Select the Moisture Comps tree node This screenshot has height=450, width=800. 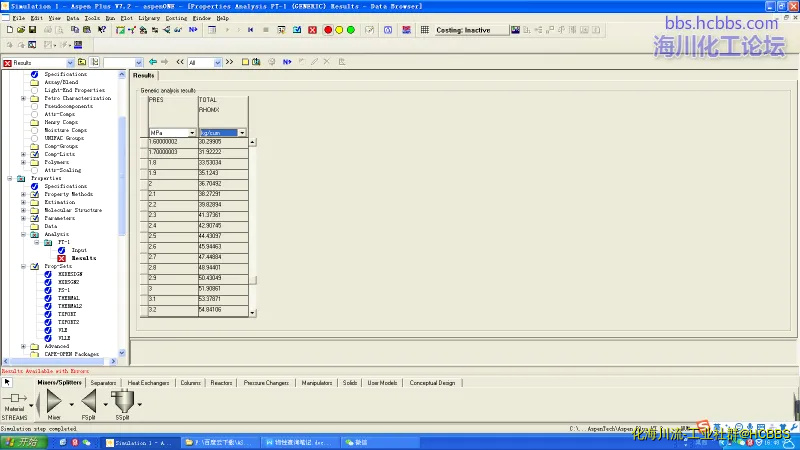(x=65, y=130)
